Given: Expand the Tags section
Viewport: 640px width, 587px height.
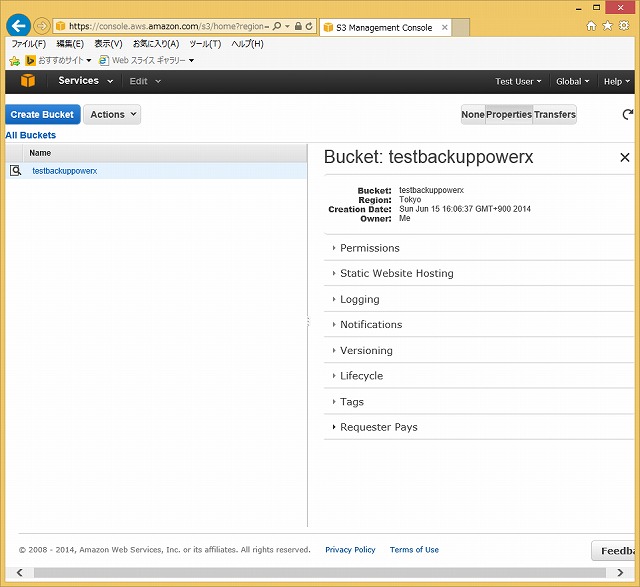Looking at the screenshot, I should pos(351,402).
